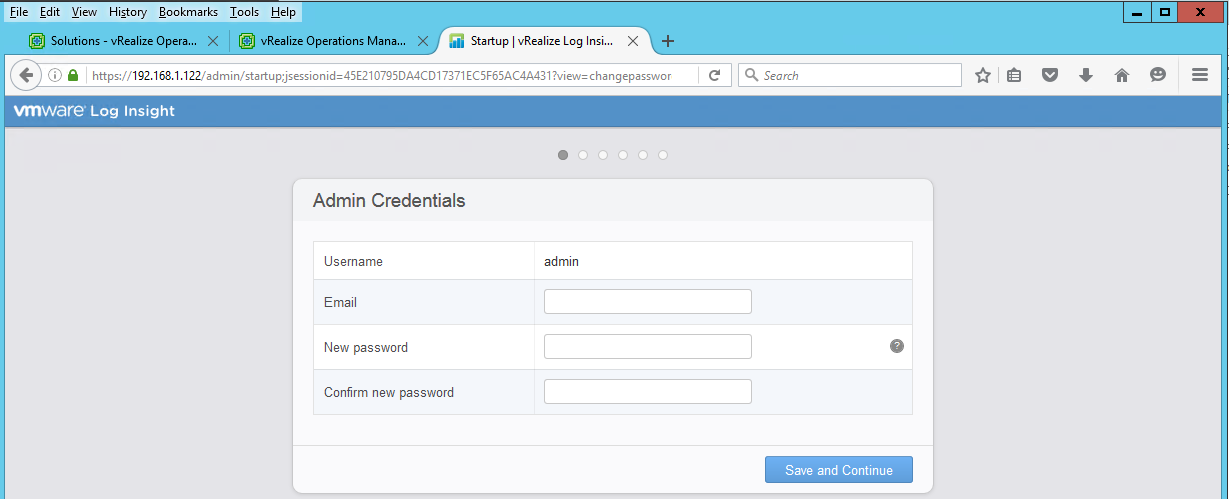
Task: Close the vRealize Operations Manager tab
Action: (422, 42)
